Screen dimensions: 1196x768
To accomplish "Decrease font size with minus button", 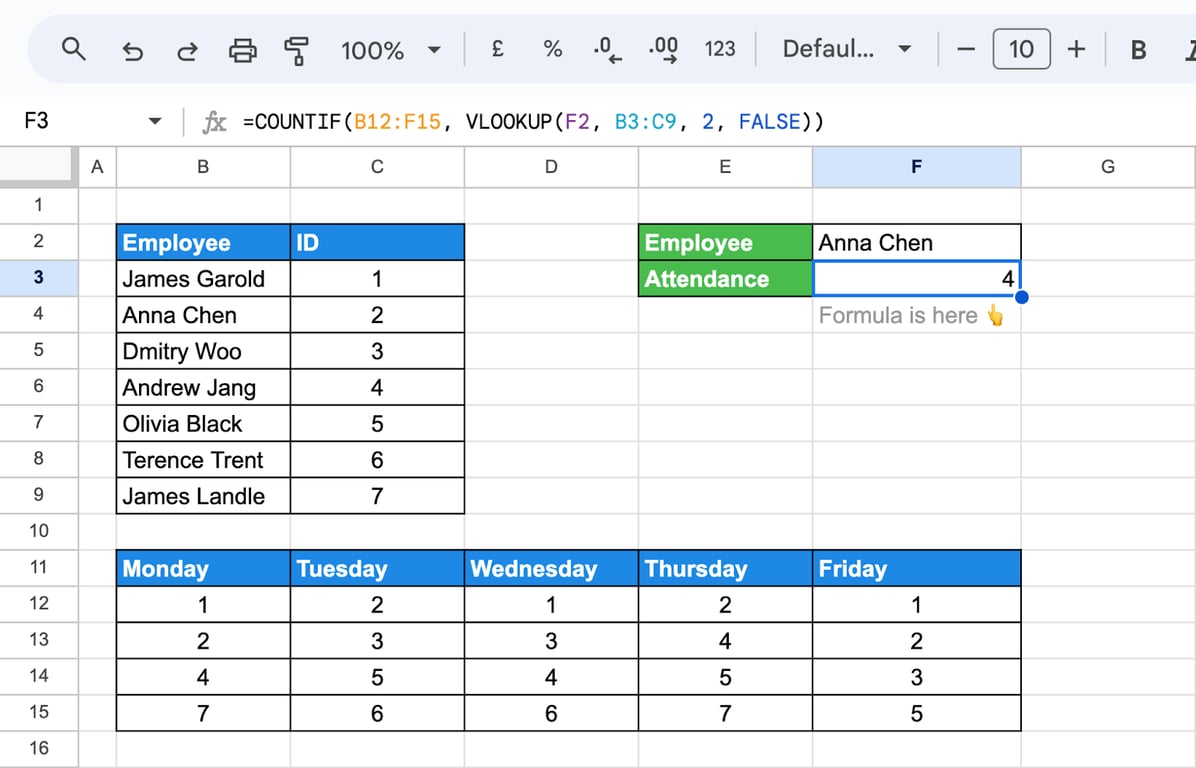I will [966, 50].
